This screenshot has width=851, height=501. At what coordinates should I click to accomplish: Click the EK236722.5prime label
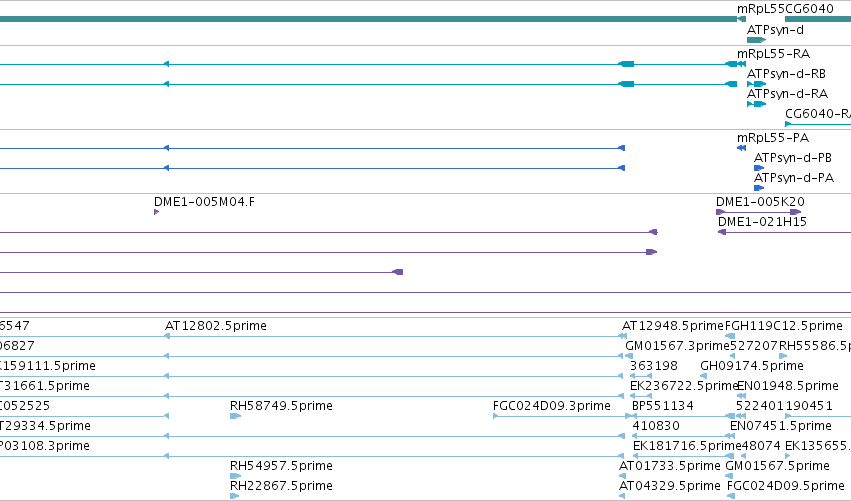684,386
